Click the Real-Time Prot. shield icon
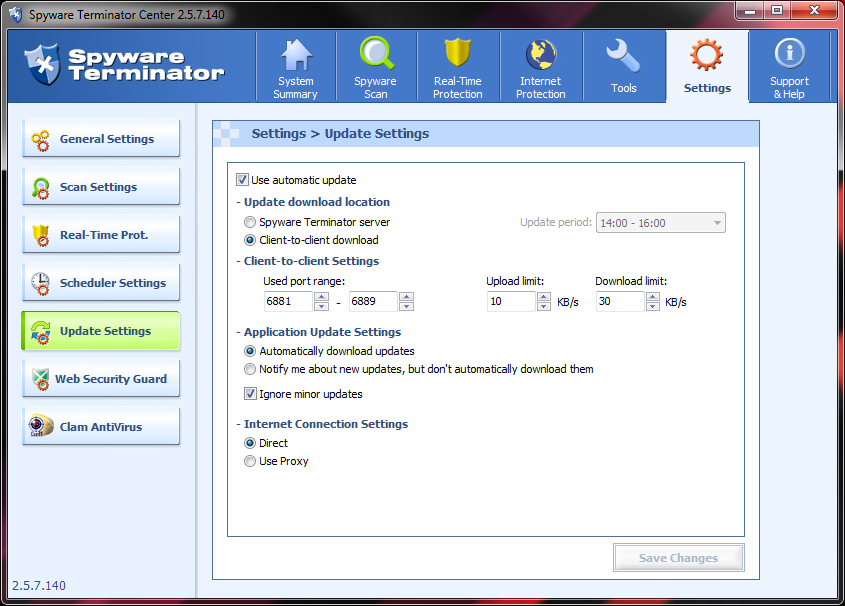This screenshot has height=606, width=845. [40, 235]
